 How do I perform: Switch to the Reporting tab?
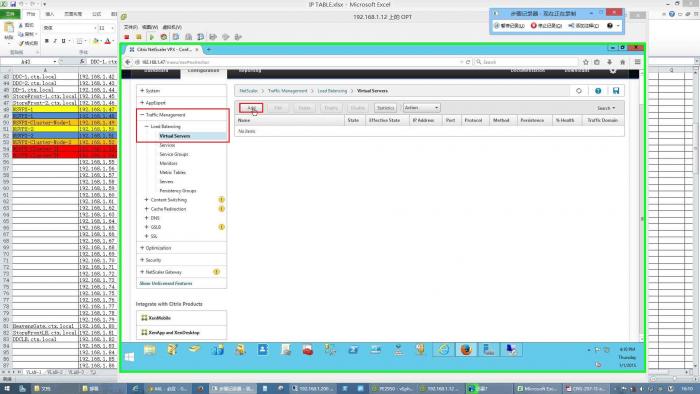click(250, 71)
